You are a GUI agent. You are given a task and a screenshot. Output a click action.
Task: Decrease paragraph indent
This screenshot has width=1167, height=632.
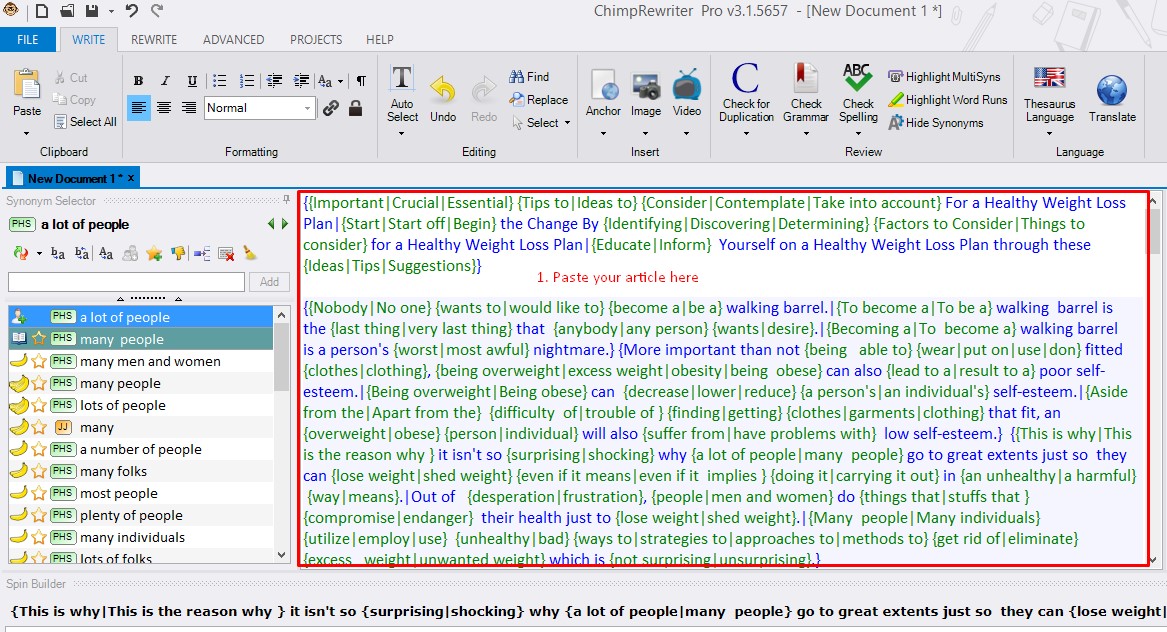click(274, 80)
